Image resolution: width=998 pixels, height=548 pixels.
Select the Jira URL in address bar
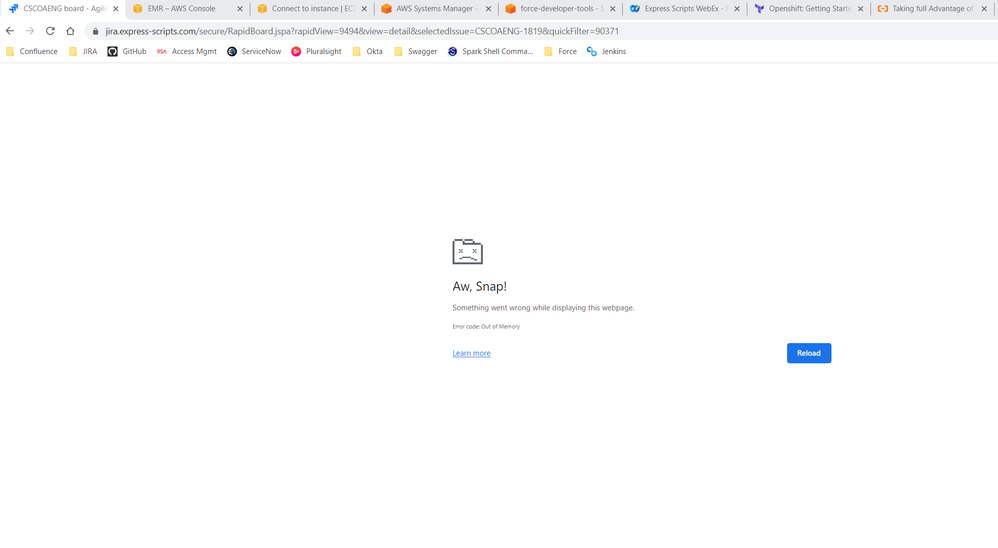coord(362,31)
